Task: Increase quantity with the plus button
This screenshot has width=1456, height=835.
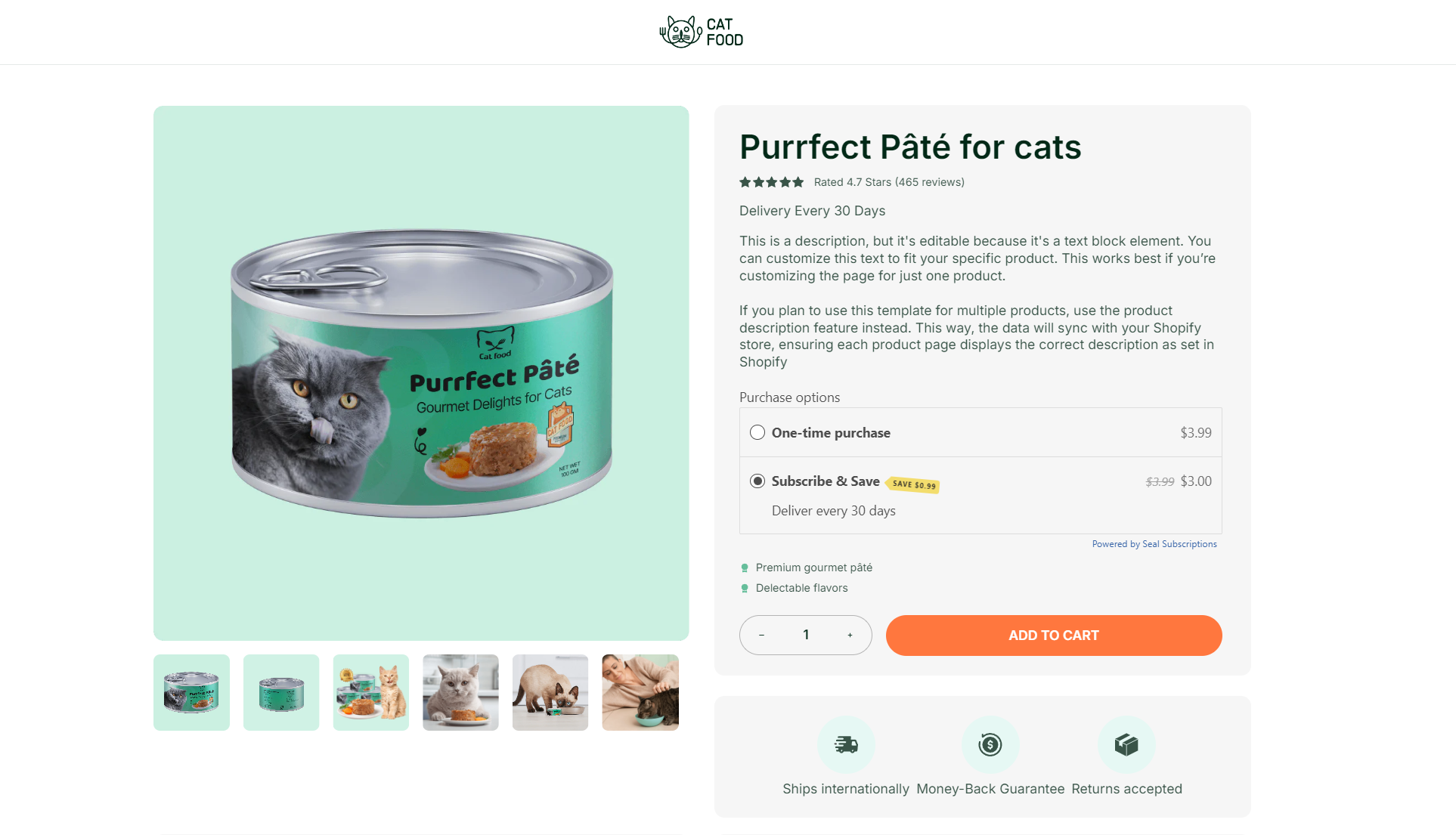Action: (850, 636)
